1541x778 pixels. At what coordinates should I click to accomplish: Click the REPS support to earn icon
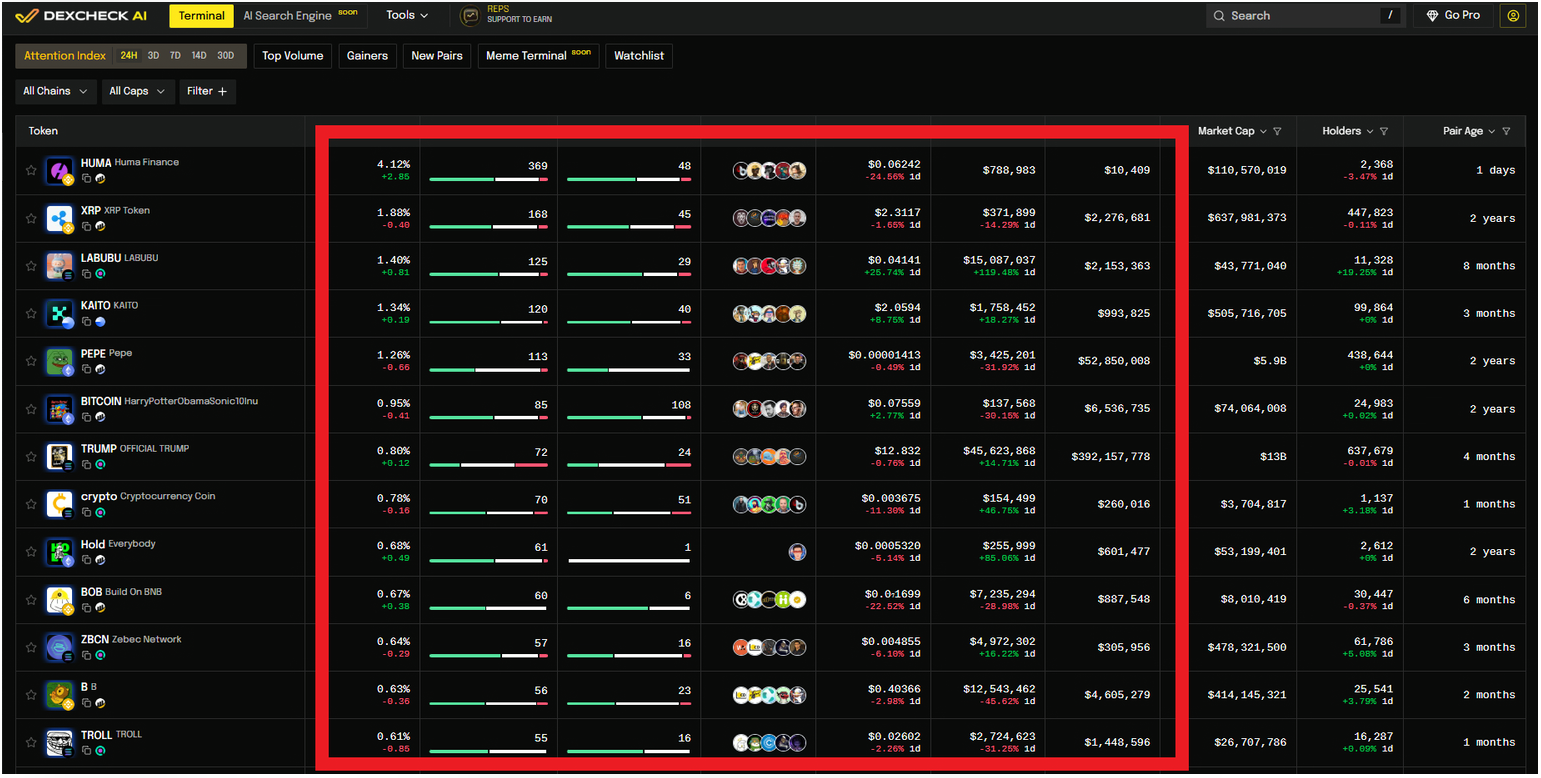[x=469, y=16]
